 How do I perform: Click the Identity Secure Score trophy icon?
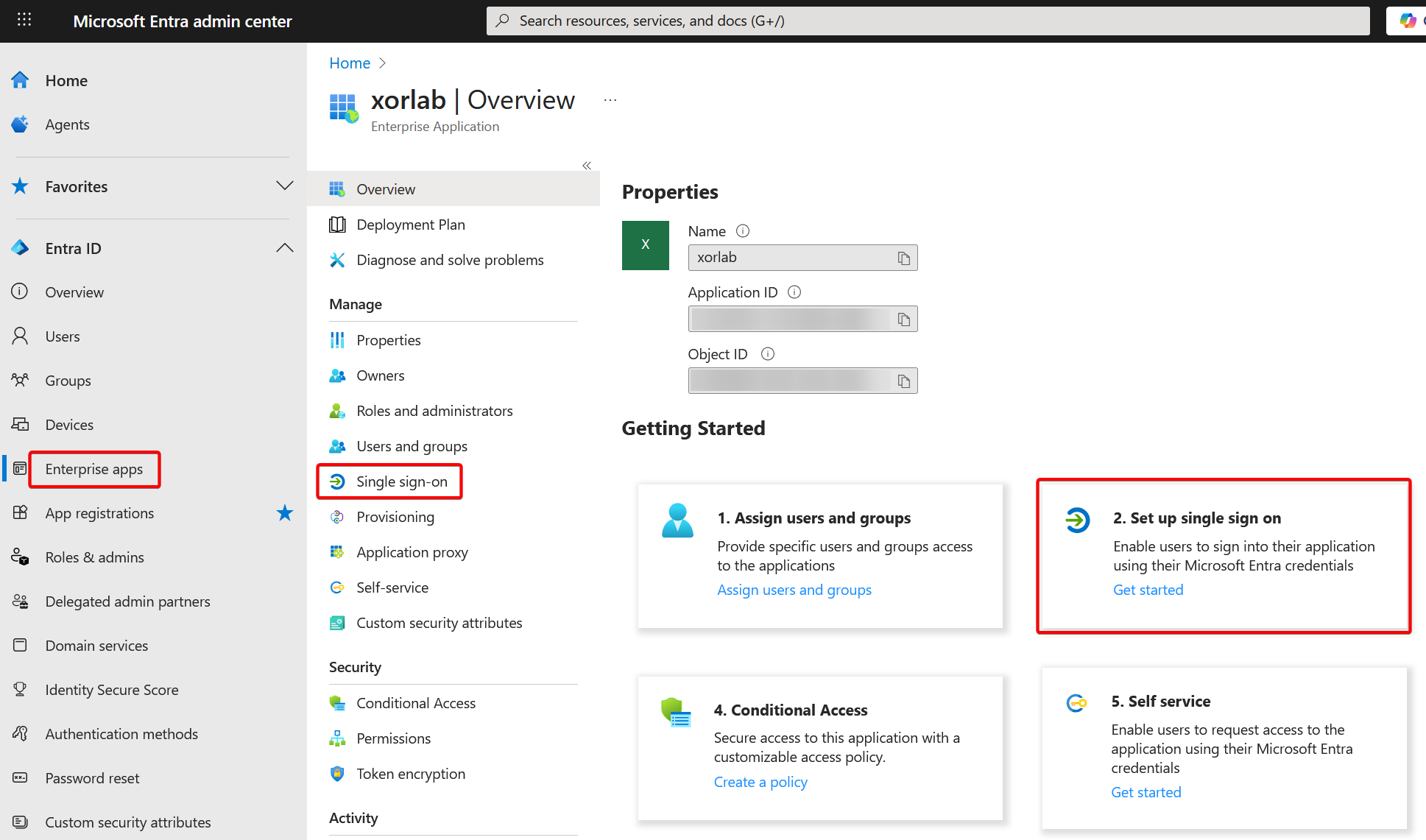coord(20,690)
